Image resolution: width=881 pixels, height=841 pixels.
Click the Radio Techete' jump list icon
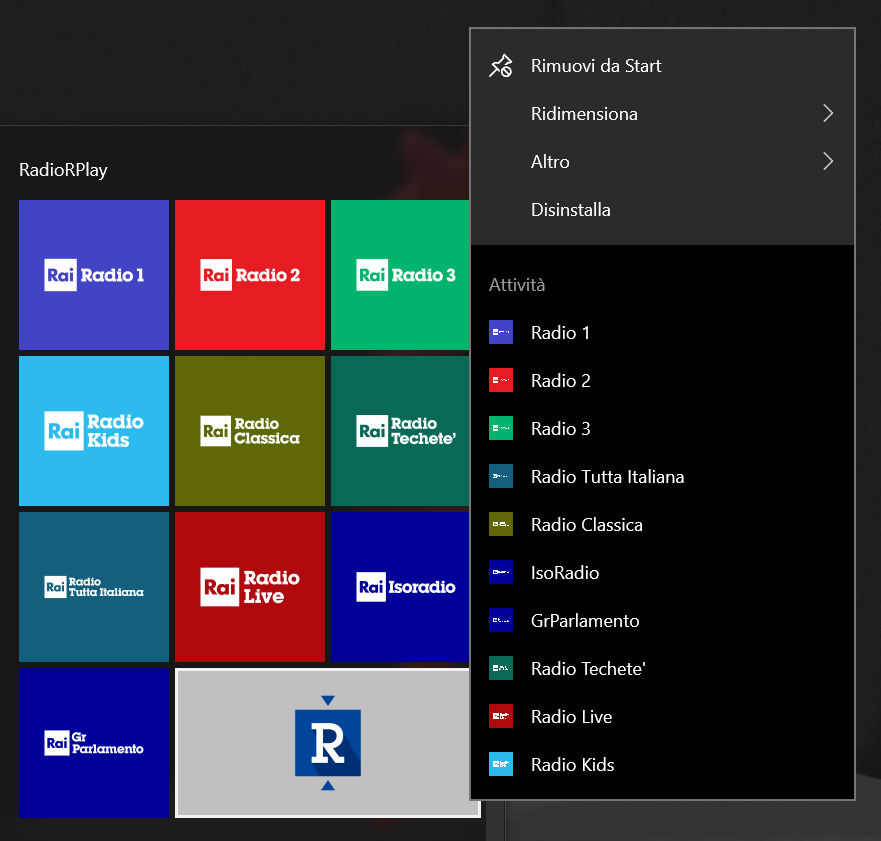(501, 669)
